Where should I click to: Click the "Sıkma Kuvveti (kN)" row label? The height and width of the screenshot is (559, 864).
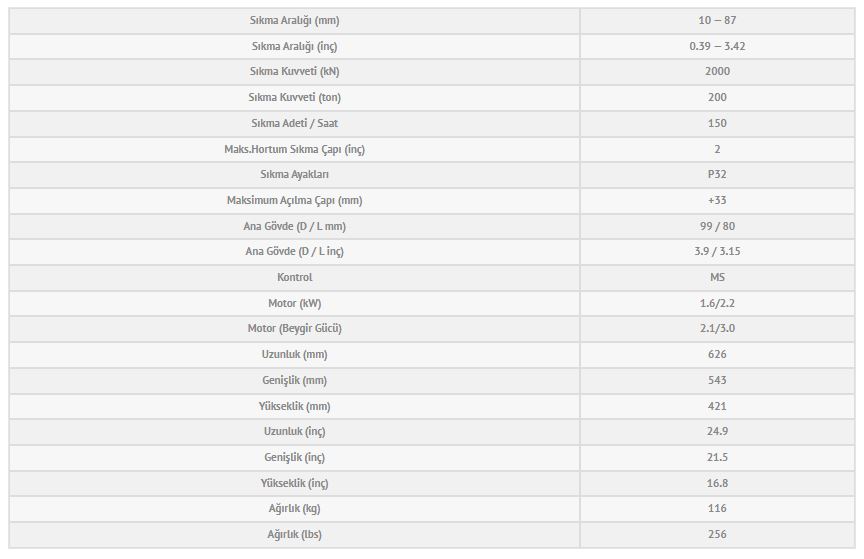[x=294, y=72]
